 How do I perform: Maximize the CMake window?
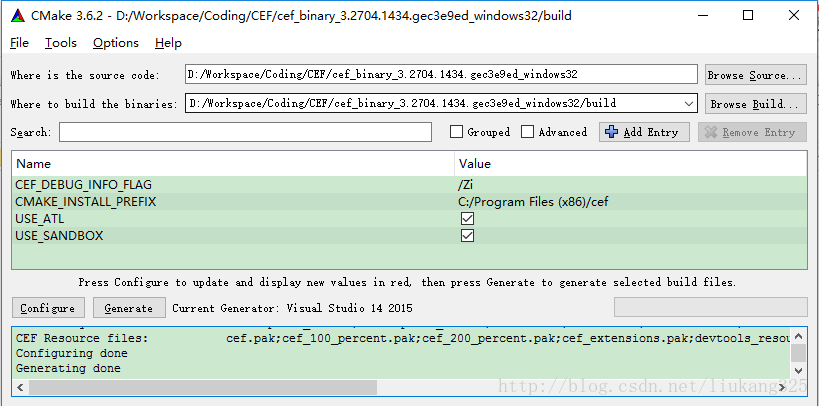tap(748, 16)
